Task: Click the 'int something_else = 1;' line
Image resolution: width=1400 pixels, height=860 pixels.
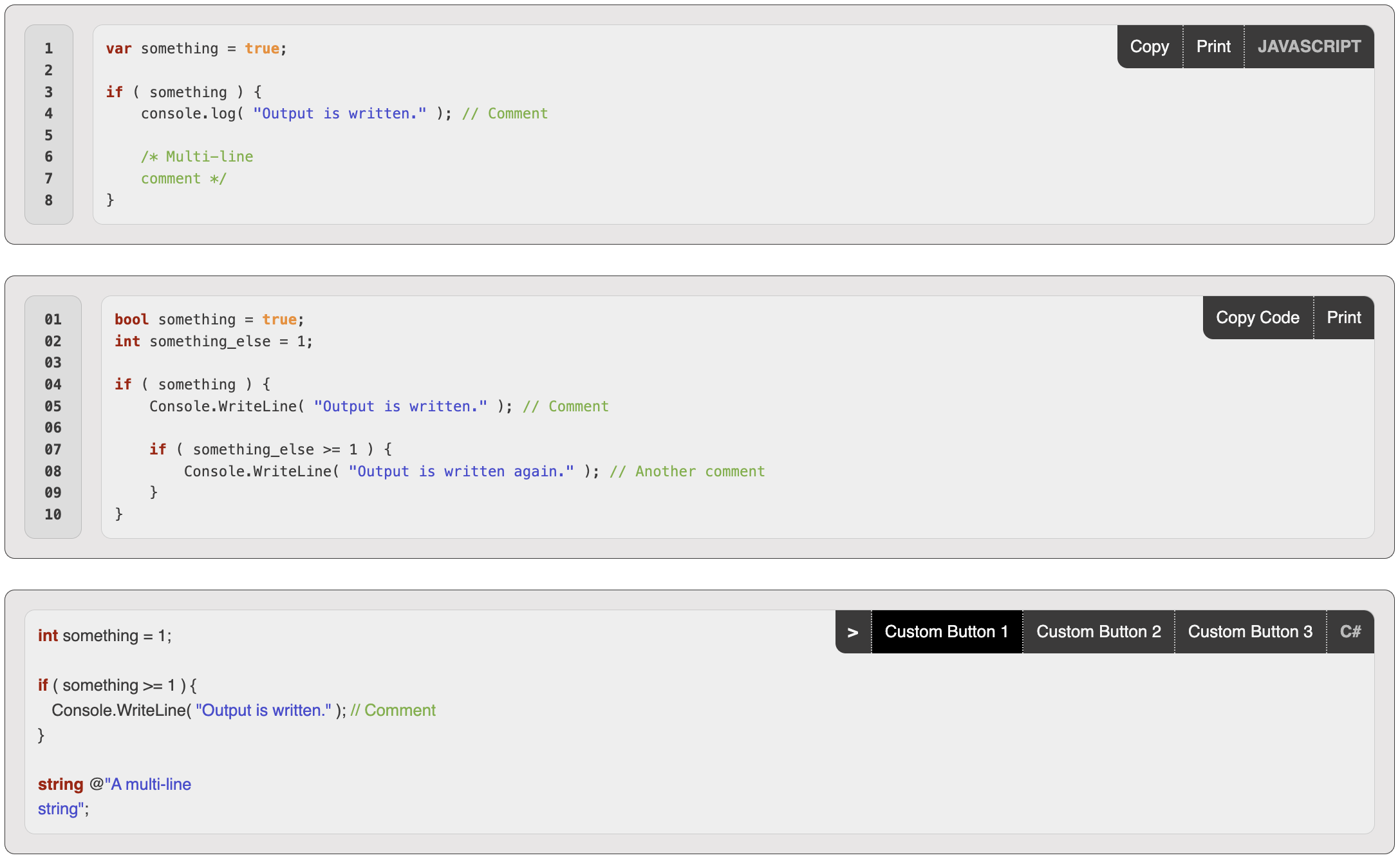Action: [x=214, y=341]
